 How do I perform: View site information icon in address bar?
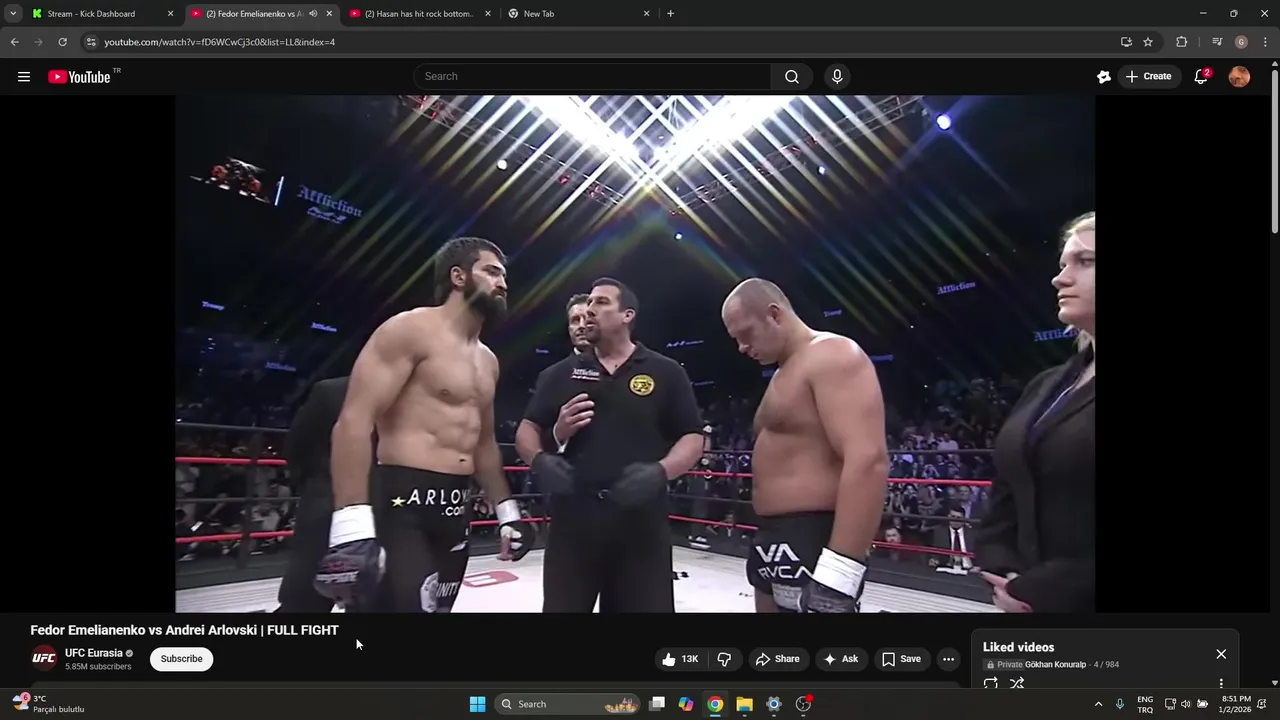(x=91, y=42)
